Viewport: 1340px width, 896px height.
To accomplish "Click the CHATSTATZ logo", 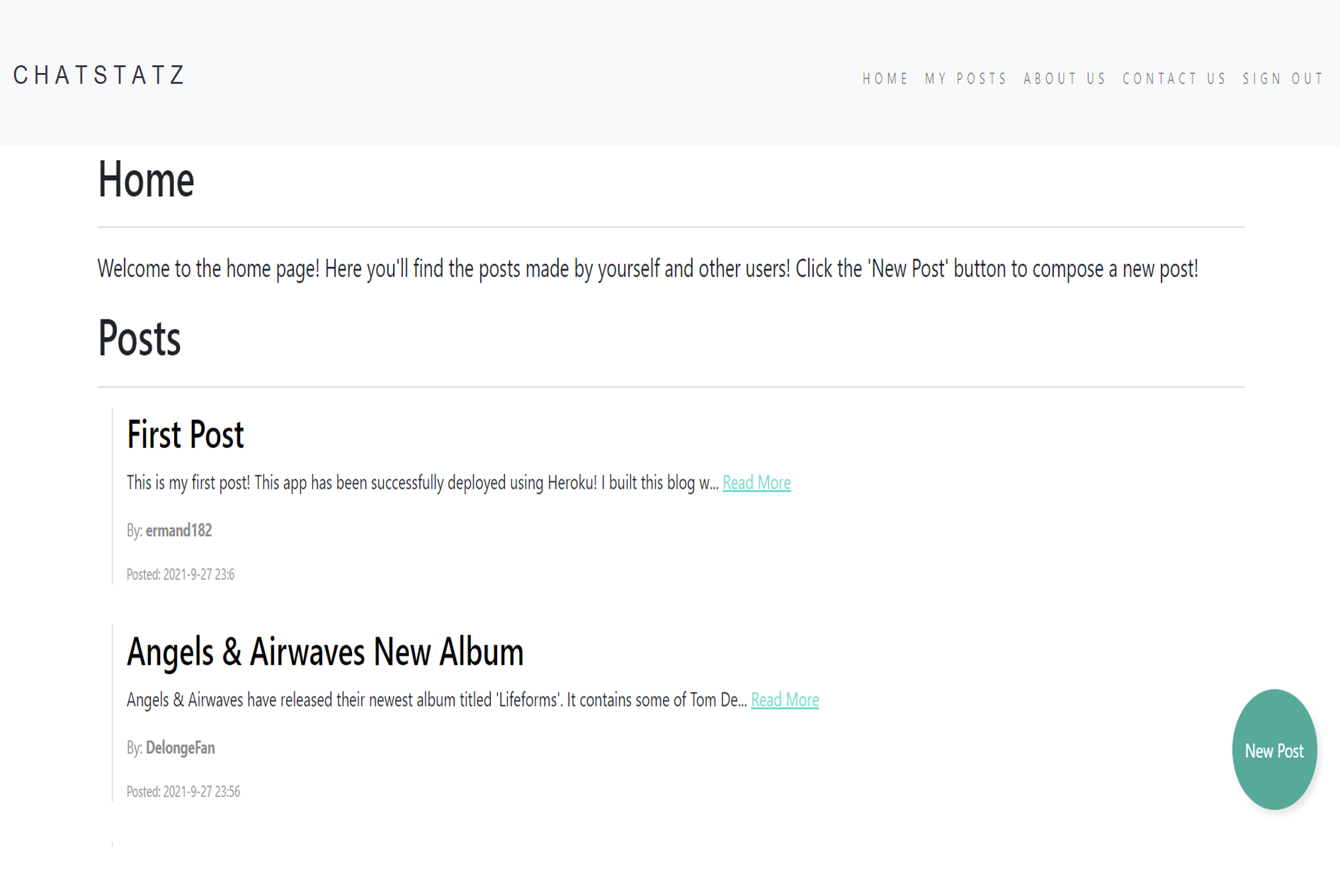I will tap(99, 76).
